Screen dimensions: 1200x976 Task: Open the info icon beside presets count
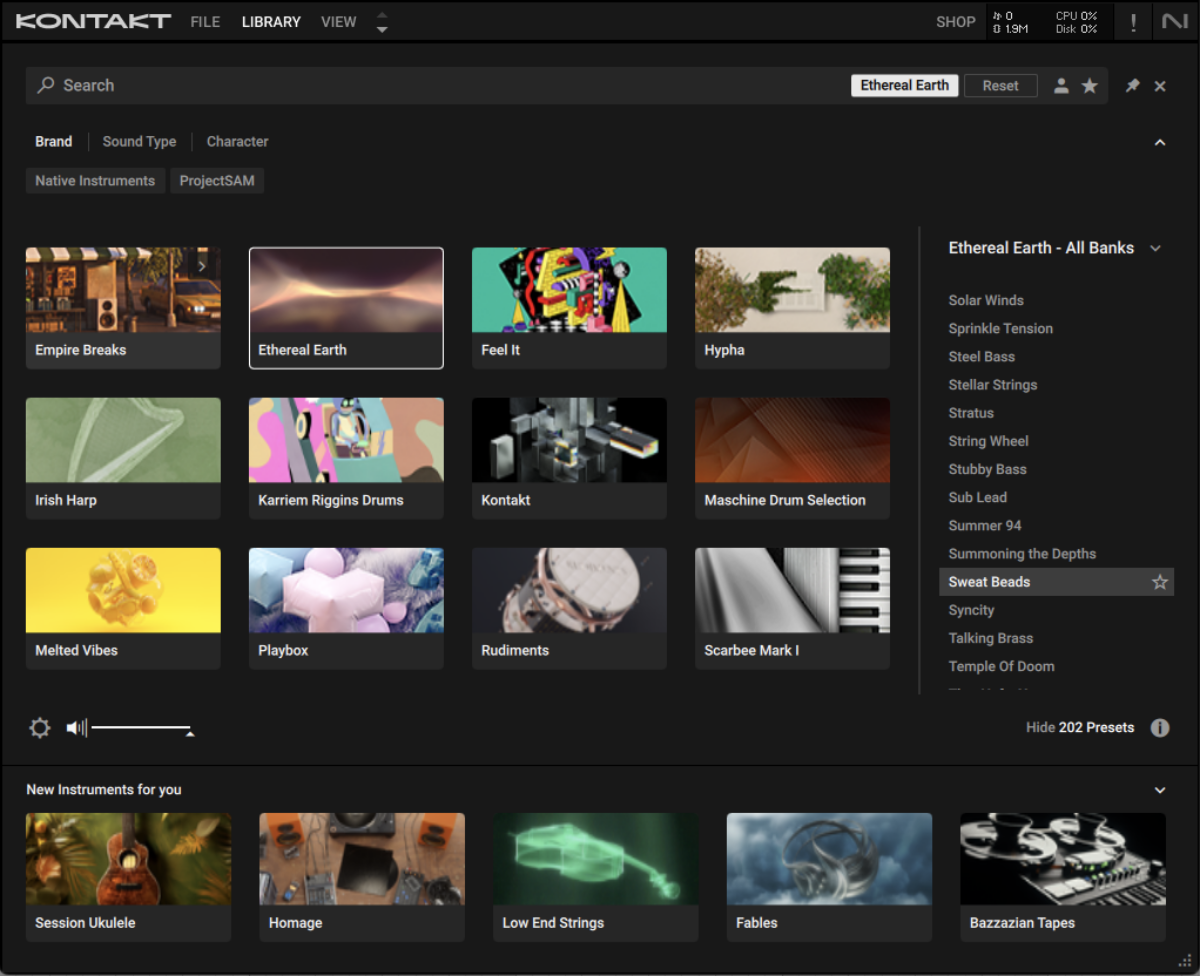click(x=1160, y=728)
